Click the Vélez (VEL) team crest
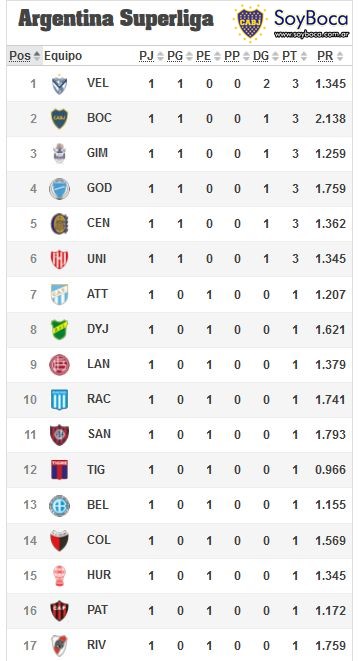Viewport: 362px width, 661px height. [59, 84]
